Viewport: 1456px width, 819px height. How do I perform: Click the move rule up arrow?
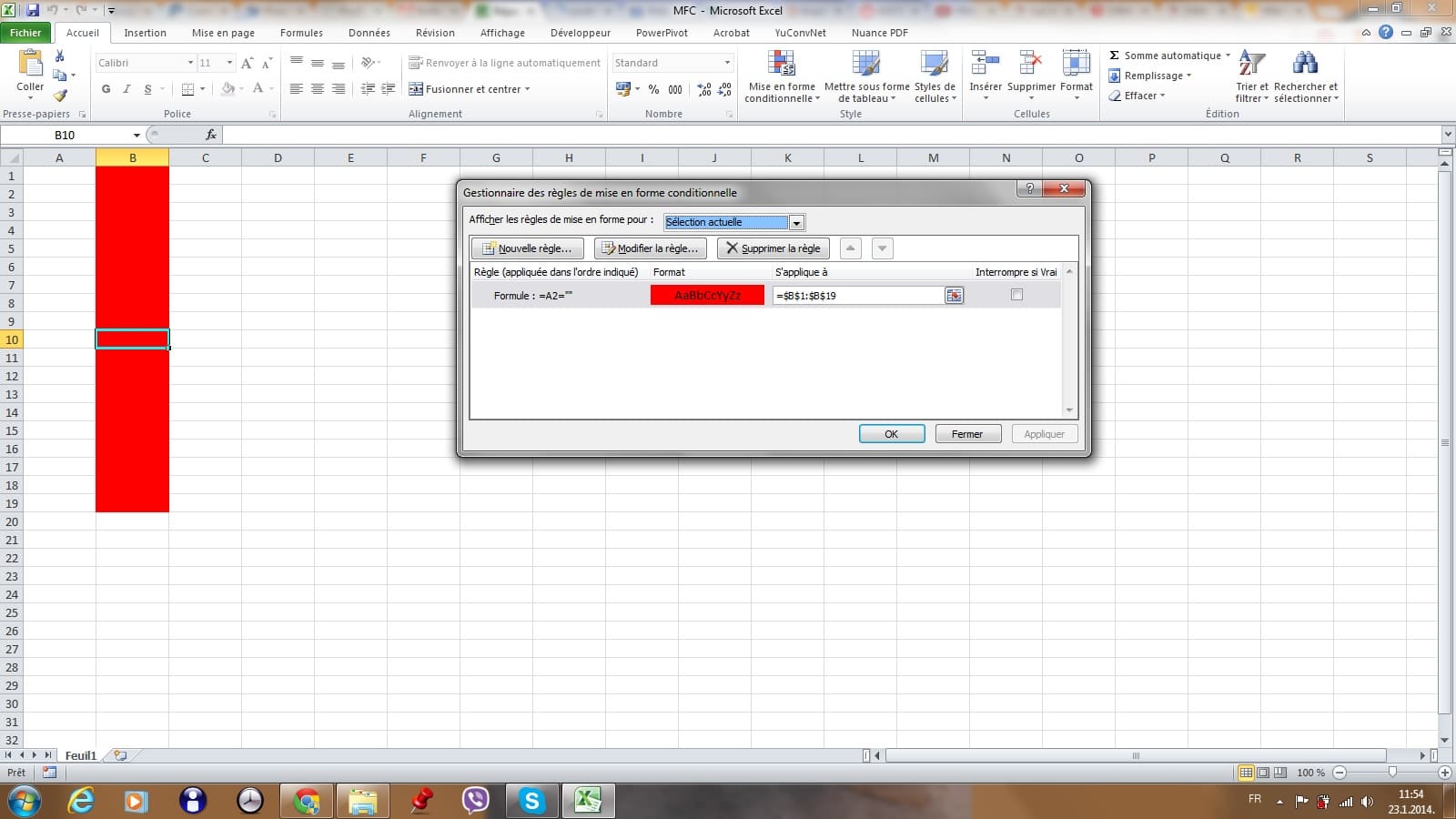[x=850, y=248]
